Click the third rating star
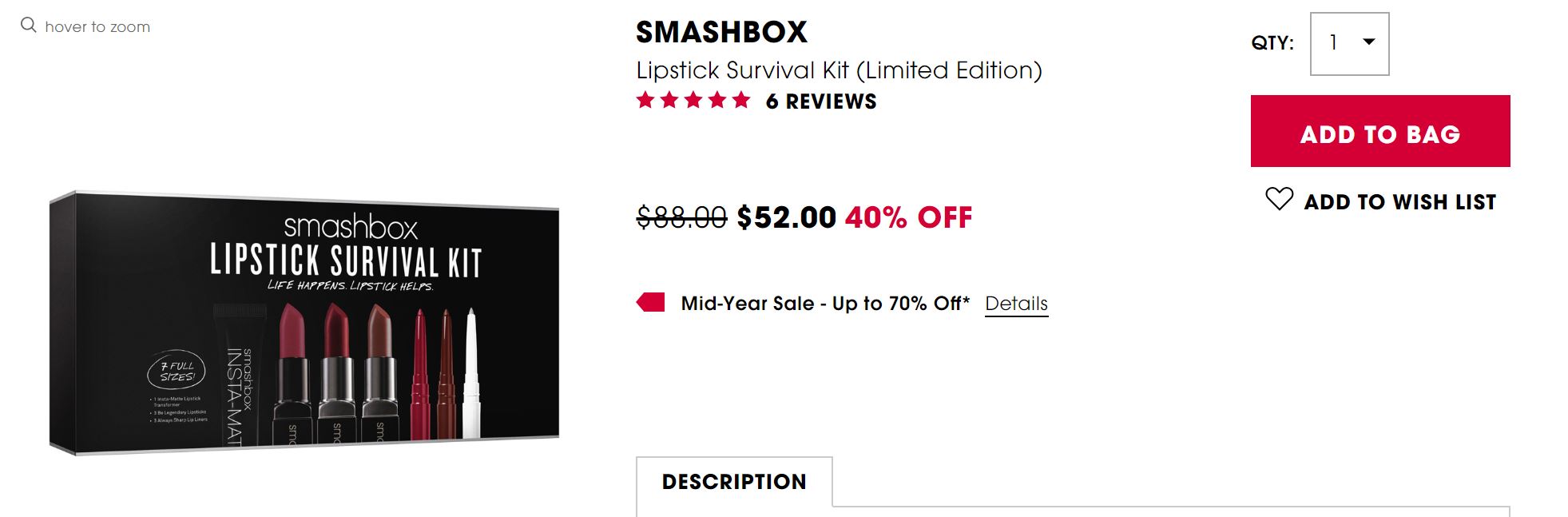Viewport: 1568px width, 517px height. (693, 101)
